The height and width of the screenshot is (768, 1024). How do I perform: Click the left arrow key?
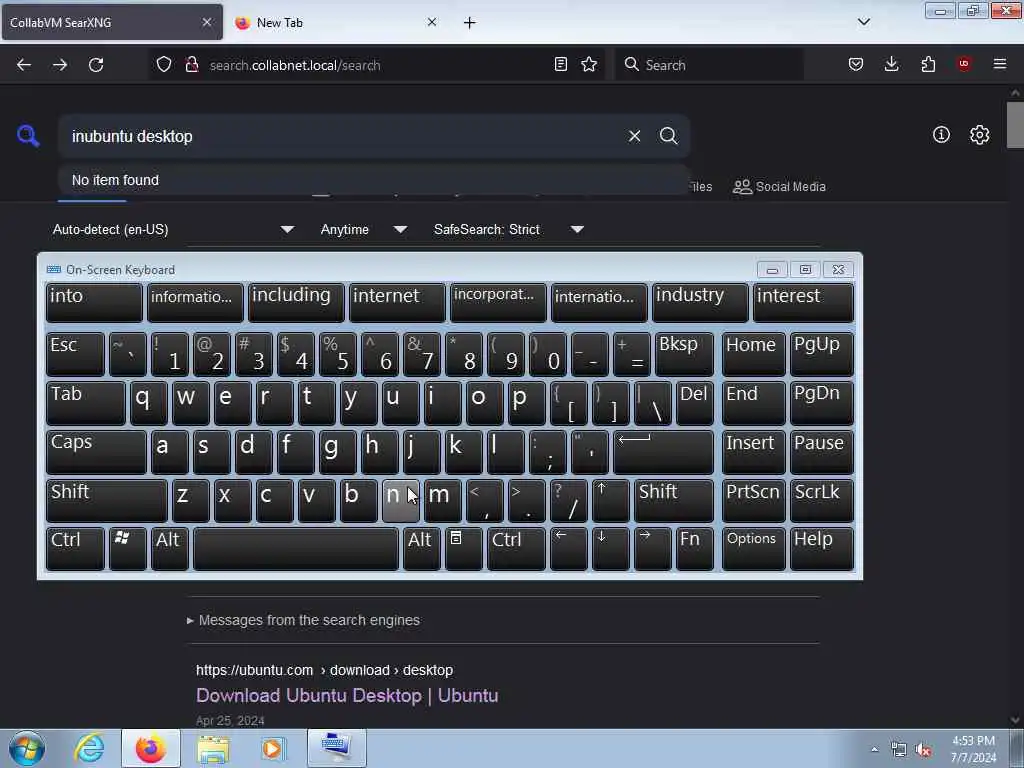pyautogui.click(x=569, y=549)
